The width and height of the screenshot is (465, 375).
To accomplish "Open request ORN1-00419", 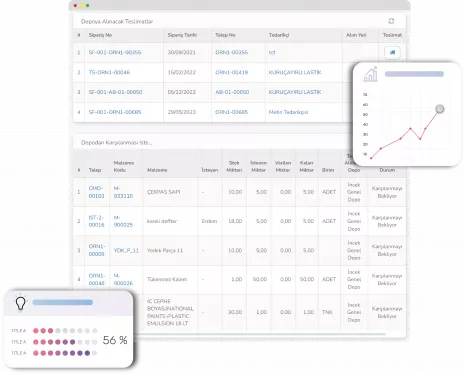I will point(232,72).
